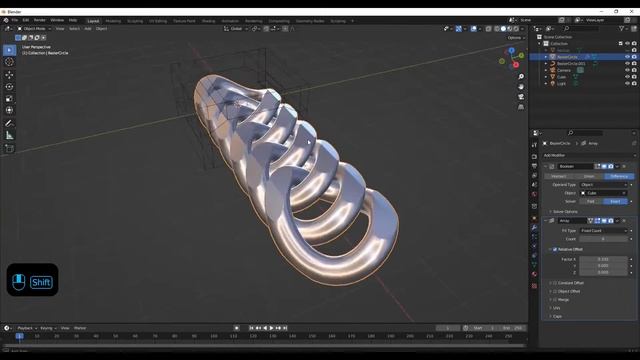Switch perspective/orthographic with the grid icon
The image size is (640, 360).
coord(521,107)
